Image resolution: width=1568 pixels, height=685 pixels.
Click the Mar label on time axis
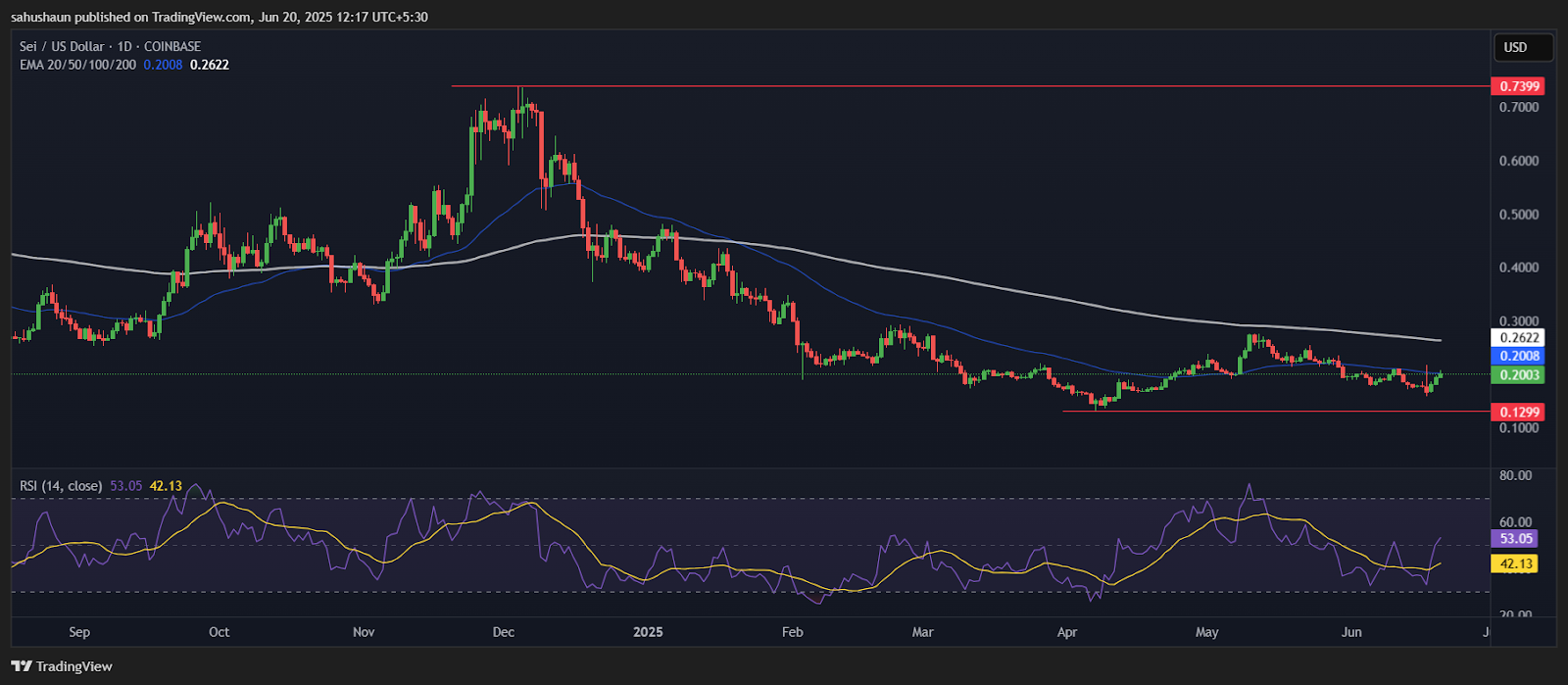(x=922, y=632)
